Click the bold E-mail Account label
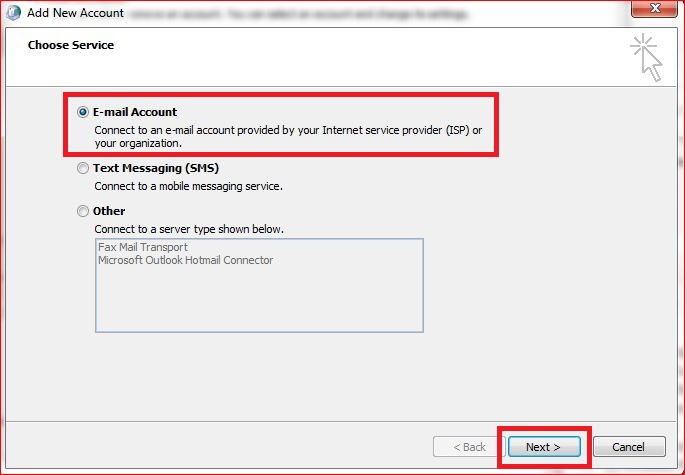Image resolution: width=685 pixels, height=475 pixels. coord(135,113)
